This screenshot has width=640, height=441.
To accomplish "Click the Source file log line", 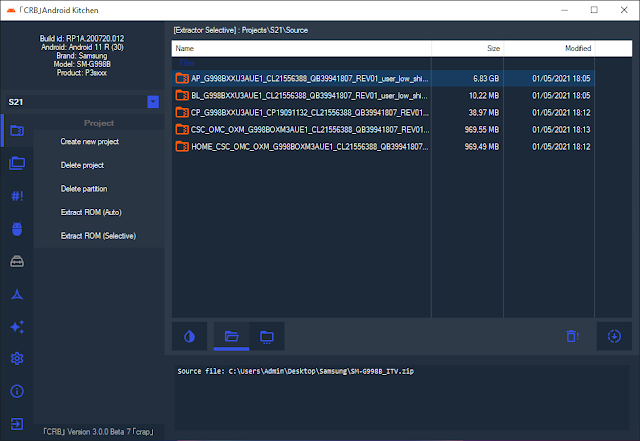I will [296, 371].
